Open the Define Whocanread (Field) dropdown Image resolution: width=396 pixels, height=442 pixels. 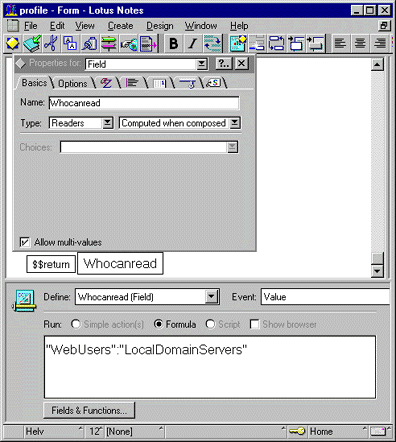(x=211, y=297)
